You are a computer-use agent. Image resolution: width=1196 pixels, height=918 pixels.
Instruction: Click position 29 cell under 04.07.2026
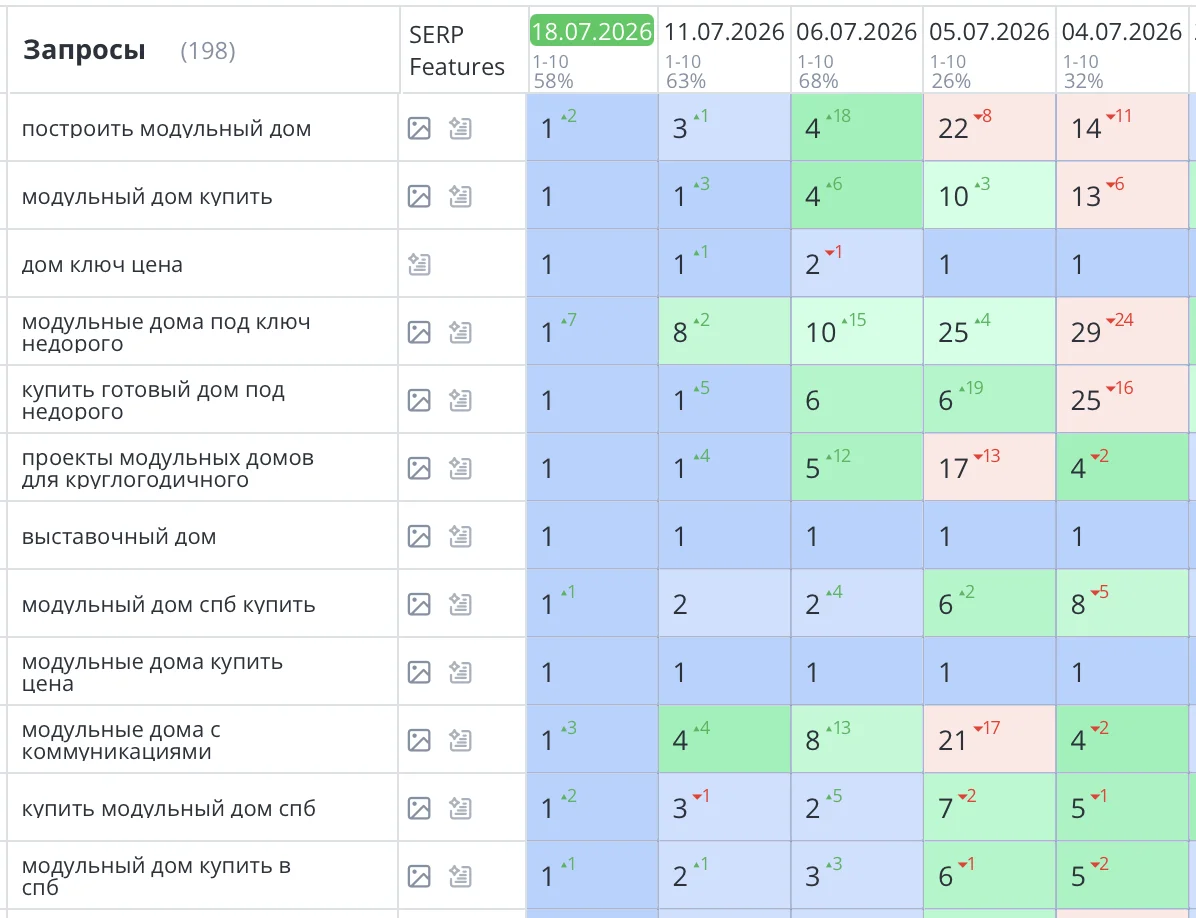(x=1122, y=332)
